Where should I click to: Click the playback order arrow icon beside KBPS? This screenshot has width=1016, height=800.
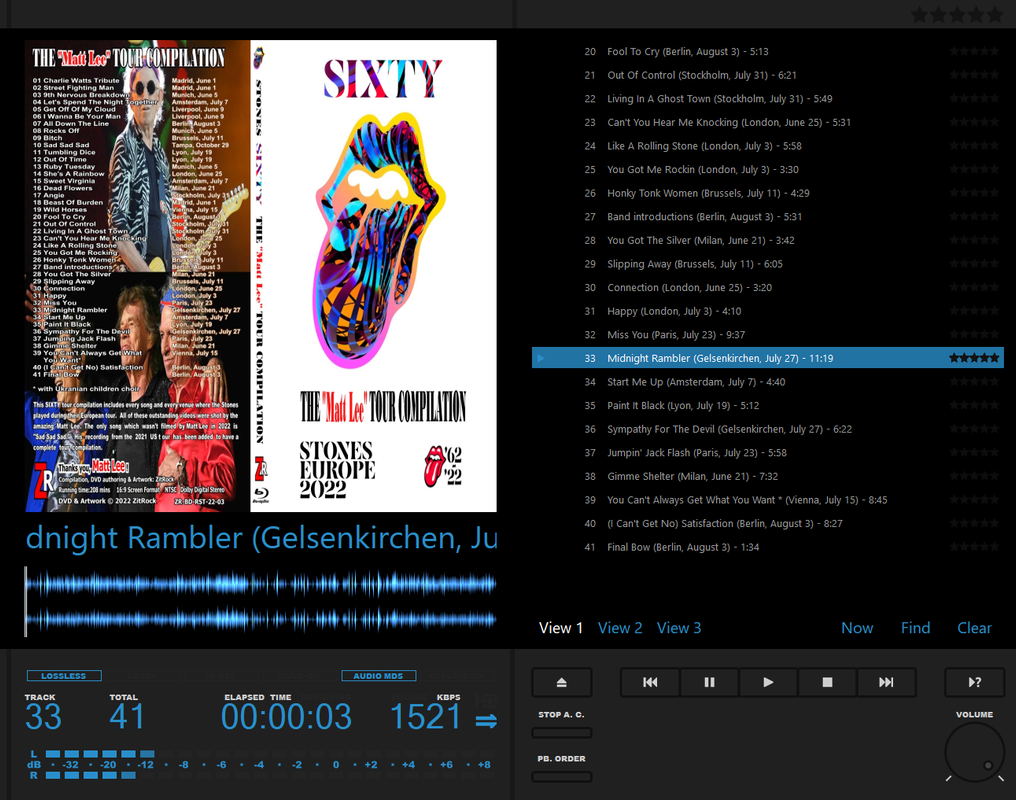(486, 720)
